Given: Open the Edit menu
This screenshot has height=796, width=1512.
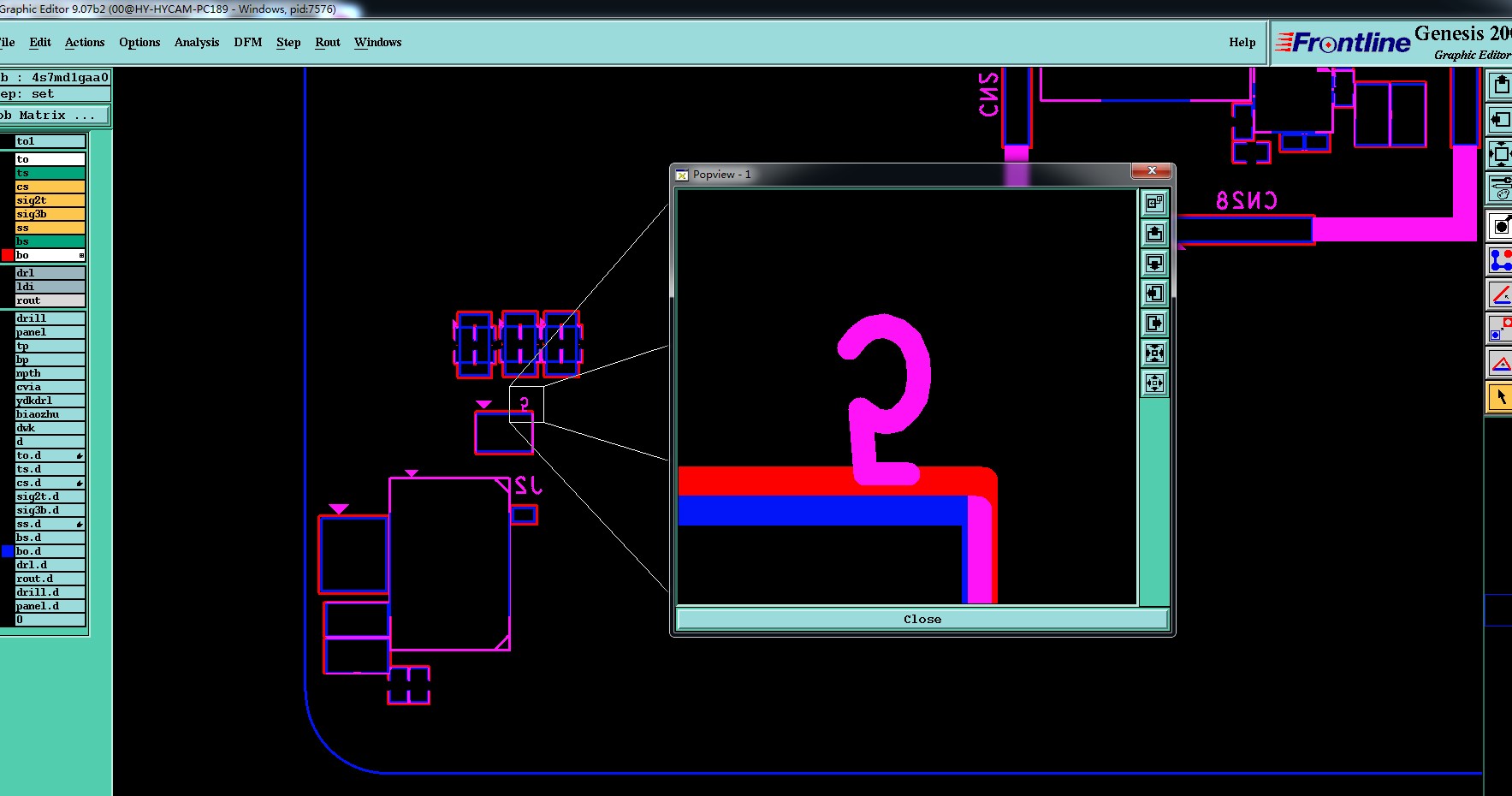Looking at the screenshot, I should pyautogui.click(x=40, y=42).
